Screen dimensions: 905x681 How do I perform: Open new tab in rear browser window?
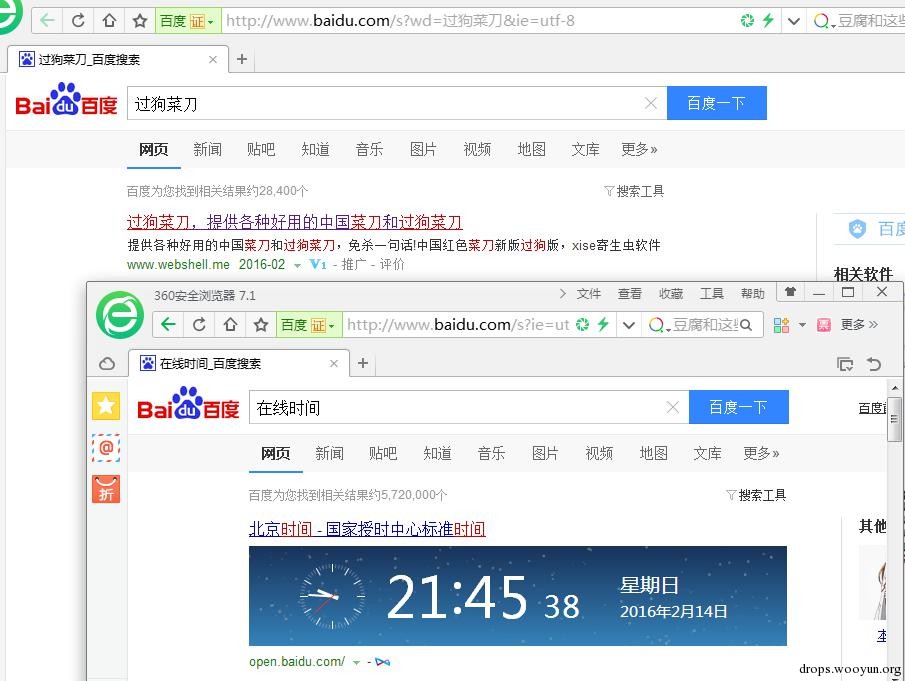click(x=242, y=59)
